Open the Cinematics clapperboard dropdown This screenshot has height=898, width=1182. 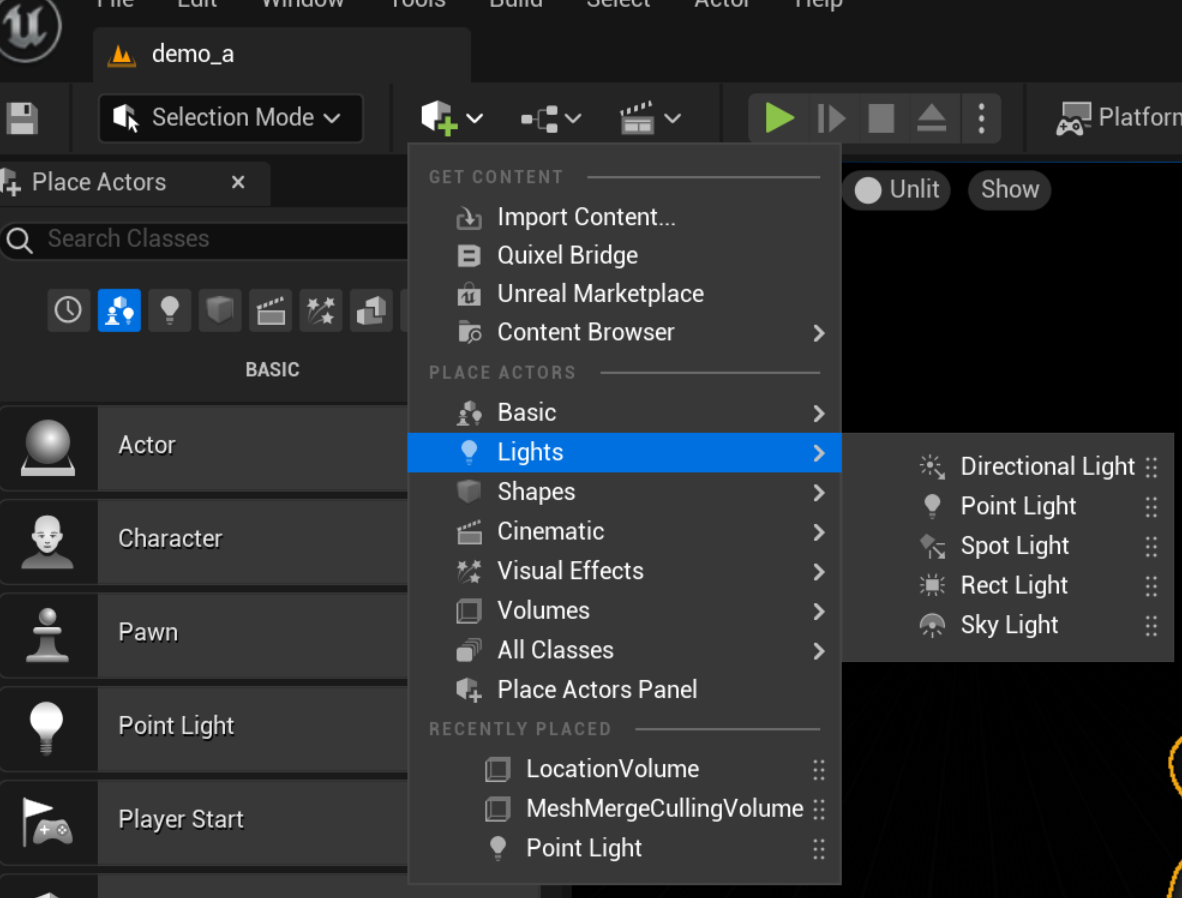pyautogui.click(x=650, y=118)
